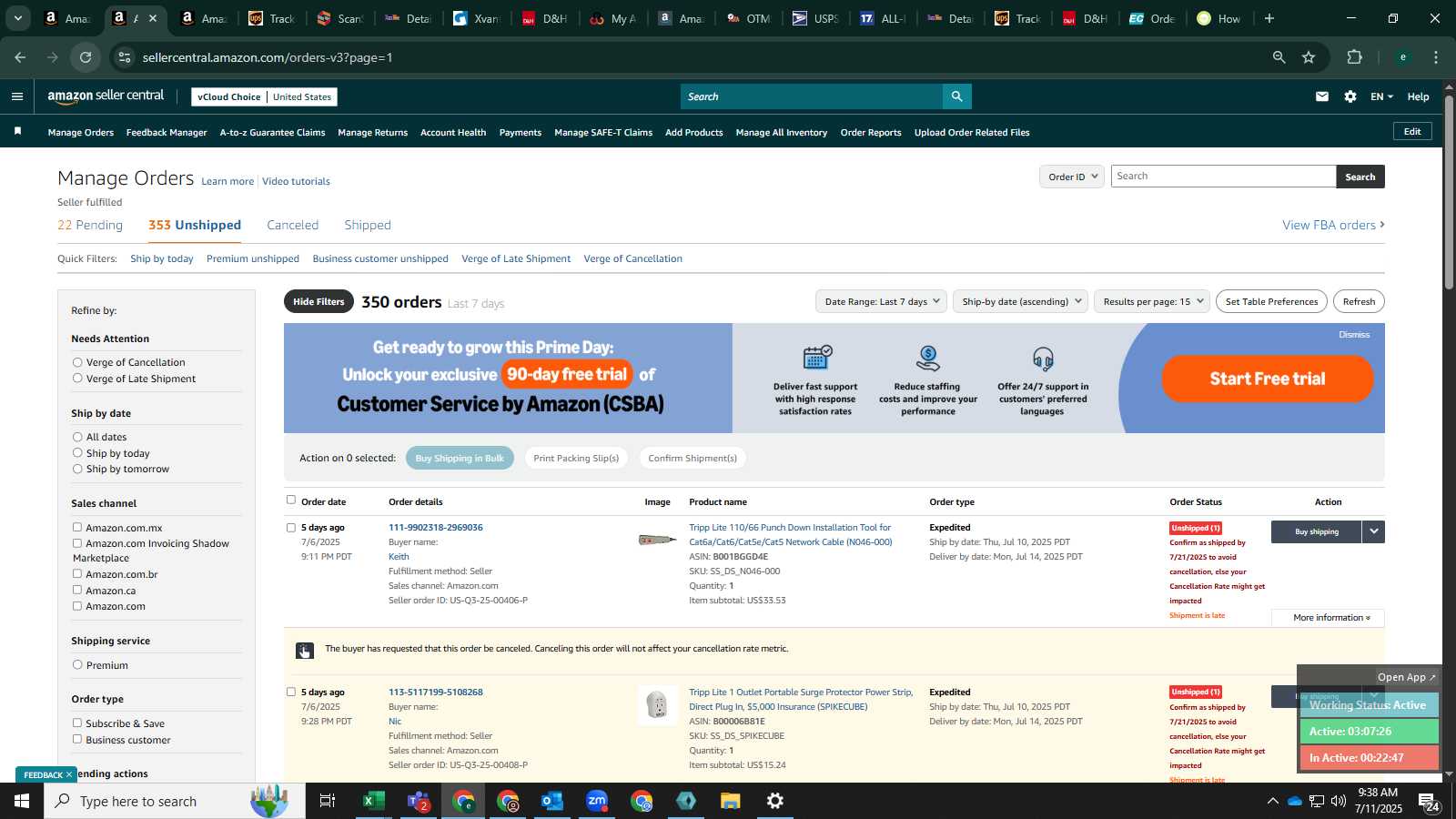The width and height of the screenshot is (1456, 819).
Task: Open the tab search dropdown arrow
Action: (x=17, y=18)
